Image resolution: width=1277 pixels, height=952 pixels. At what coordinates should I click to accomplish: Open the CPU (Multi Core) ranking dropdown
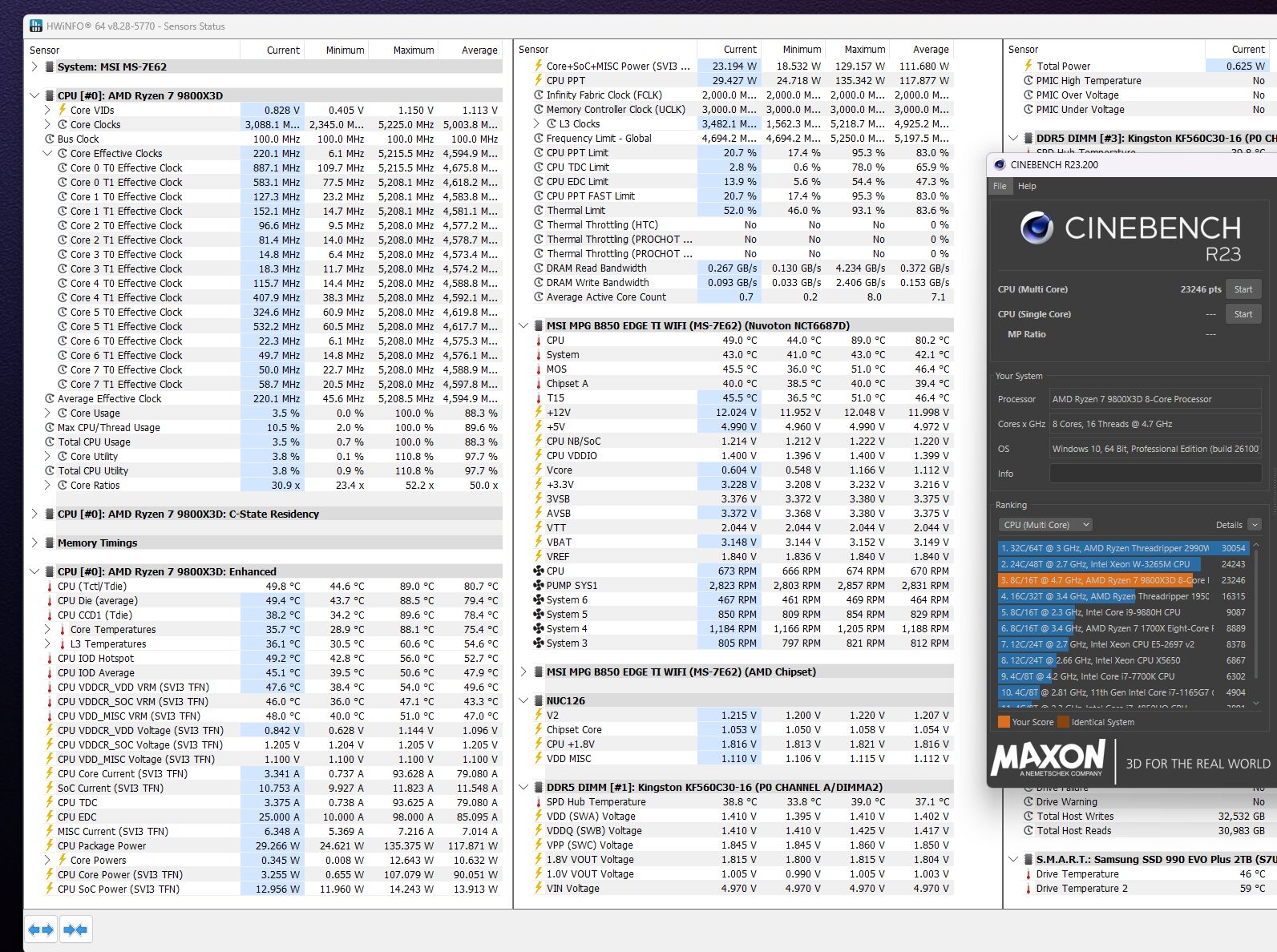point(1045,525)
